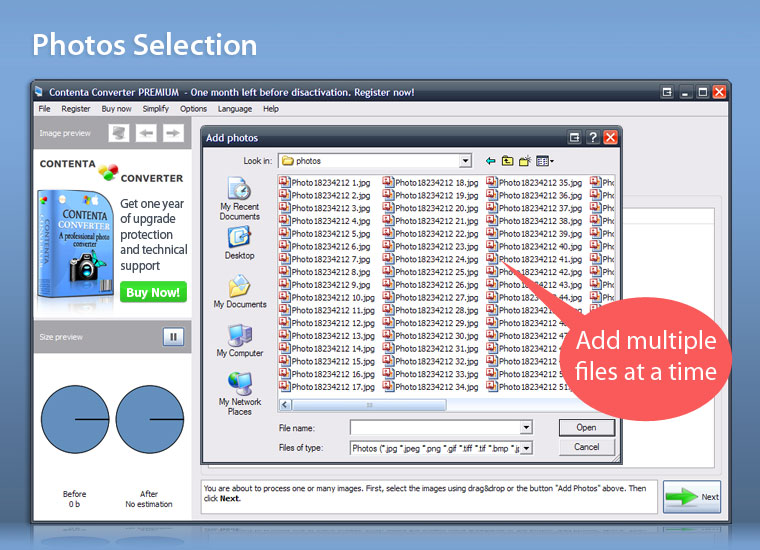760x550 pixels.
Task: Go up one folder level
Action: pyautogui.click(x=507, y=161)
